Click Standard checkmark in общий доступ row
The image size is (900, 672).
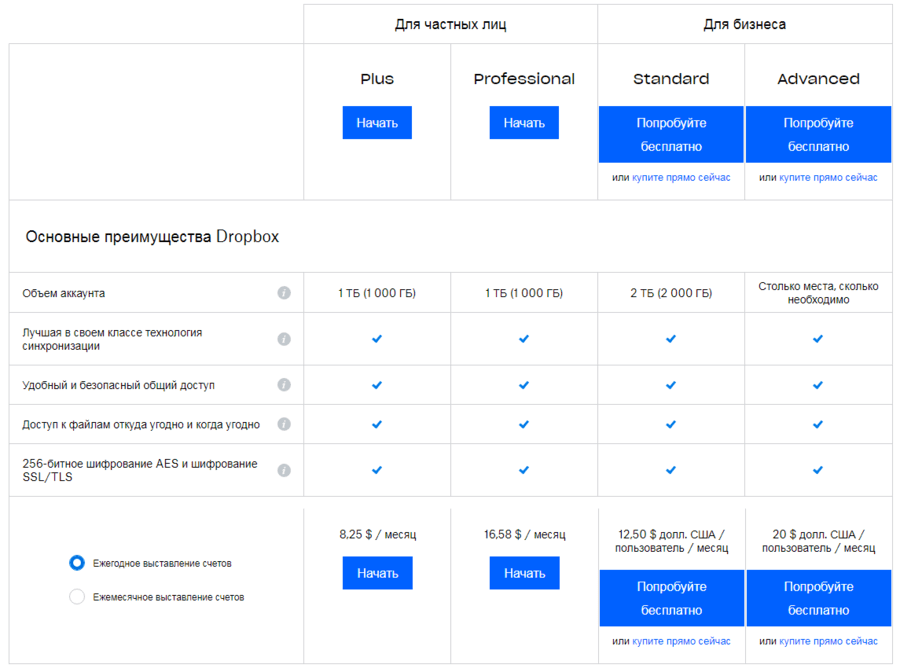pos(671,385)
